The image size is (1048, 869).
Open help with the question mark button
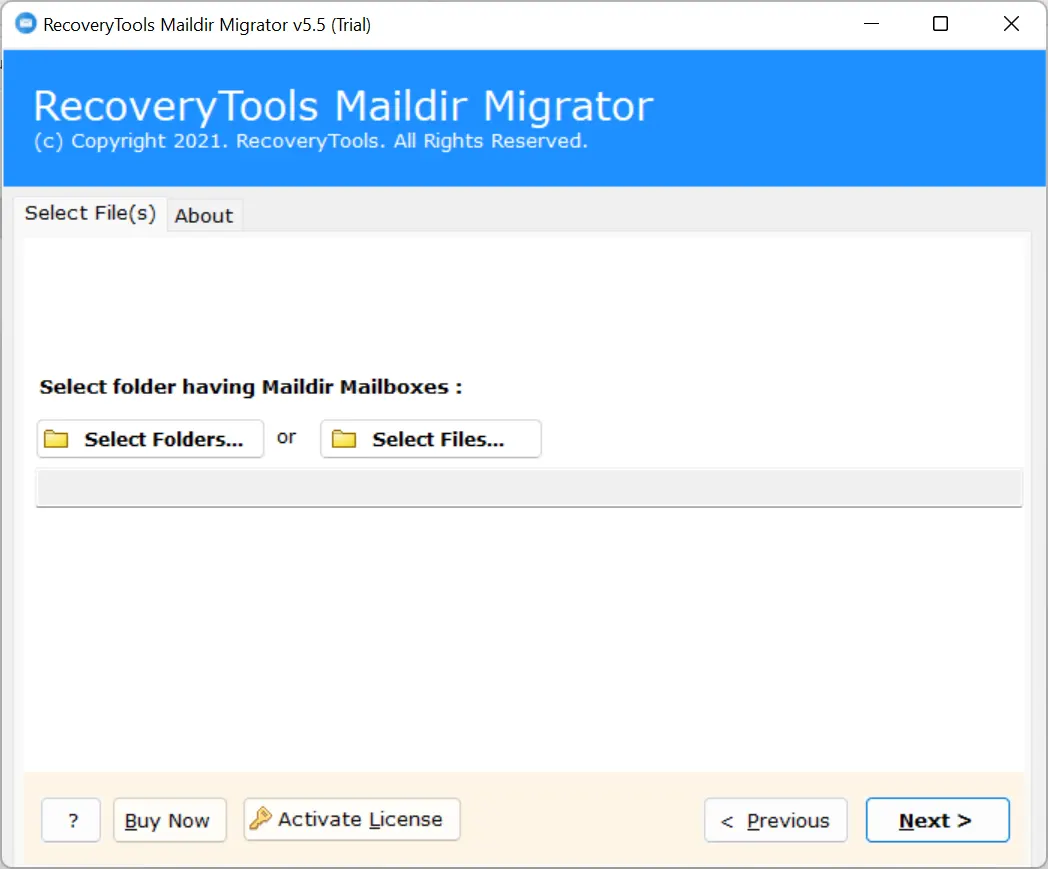coord(72,820)
